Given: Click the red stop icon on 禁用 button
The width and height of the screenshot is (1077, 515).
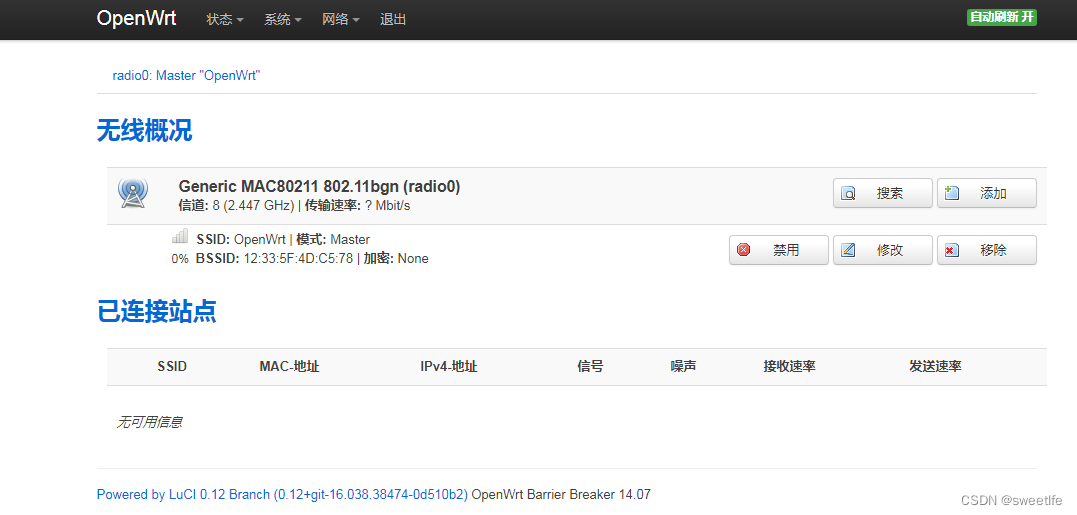Looking at the screenshot, I should pos(743,250).
